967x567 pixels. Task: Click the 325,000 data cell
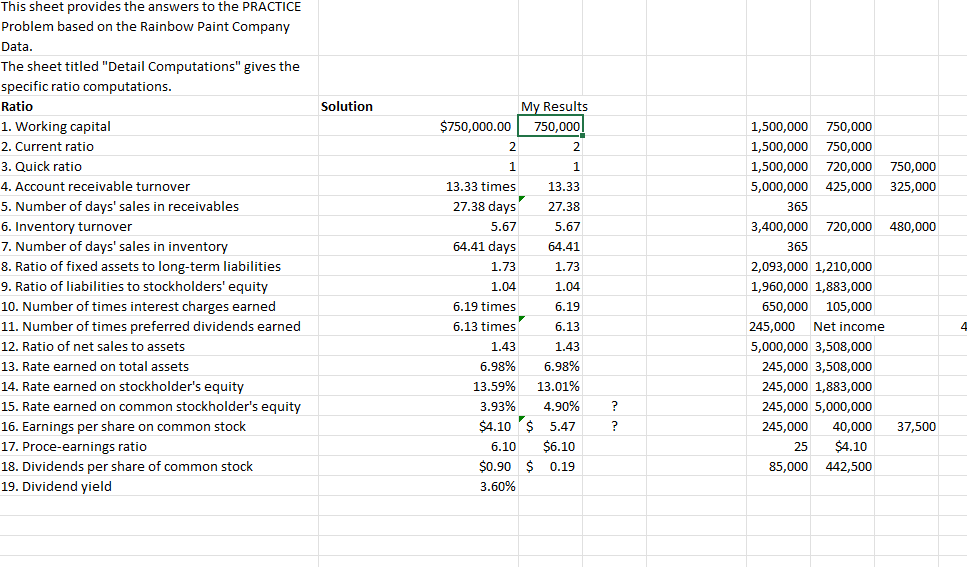907,186
